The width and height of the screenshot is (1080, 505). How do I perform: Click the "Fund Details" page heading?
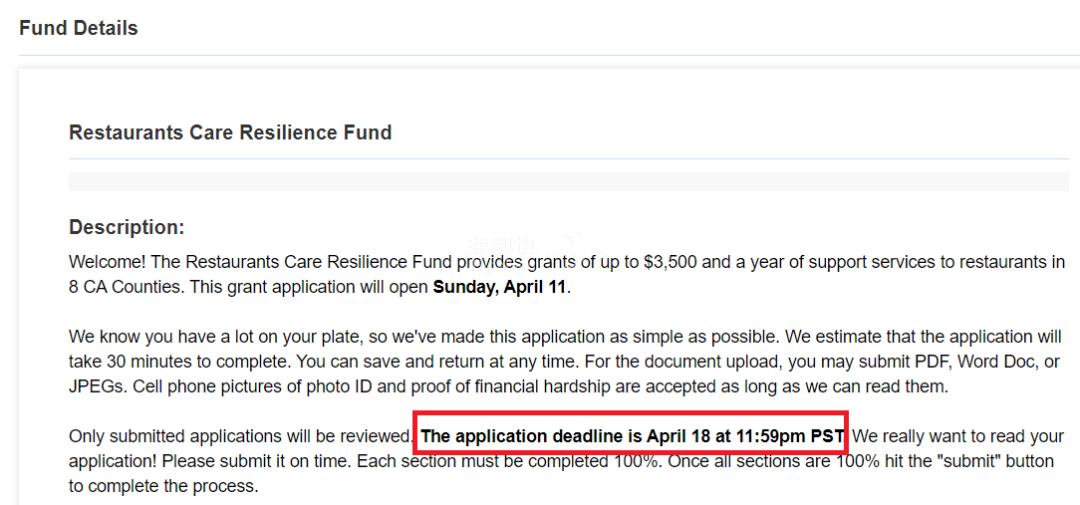tap(79, 28)
